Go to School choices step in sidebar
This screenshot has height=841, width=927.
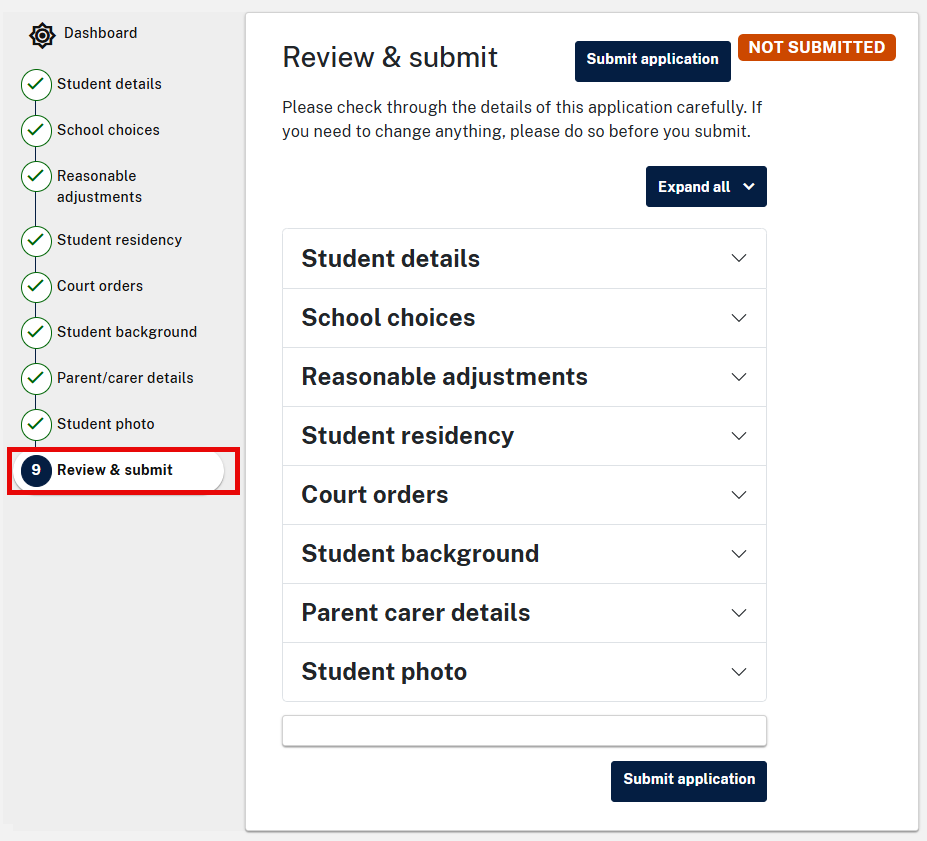(108, 130)
